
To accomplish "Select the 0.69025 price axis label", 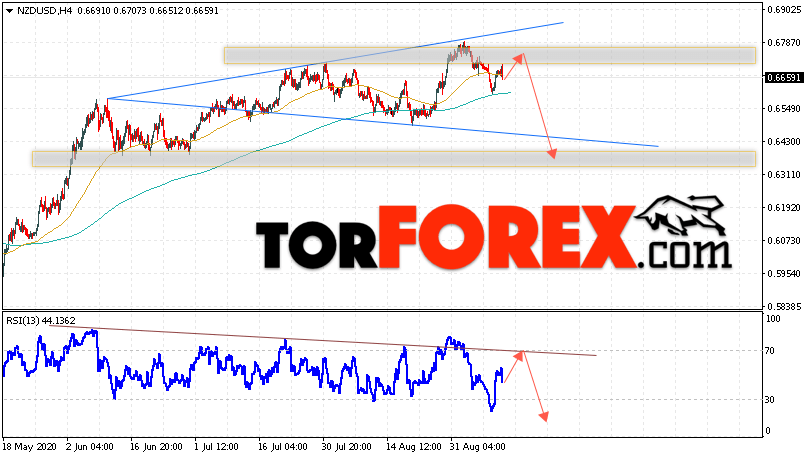I will click(784, 10).
